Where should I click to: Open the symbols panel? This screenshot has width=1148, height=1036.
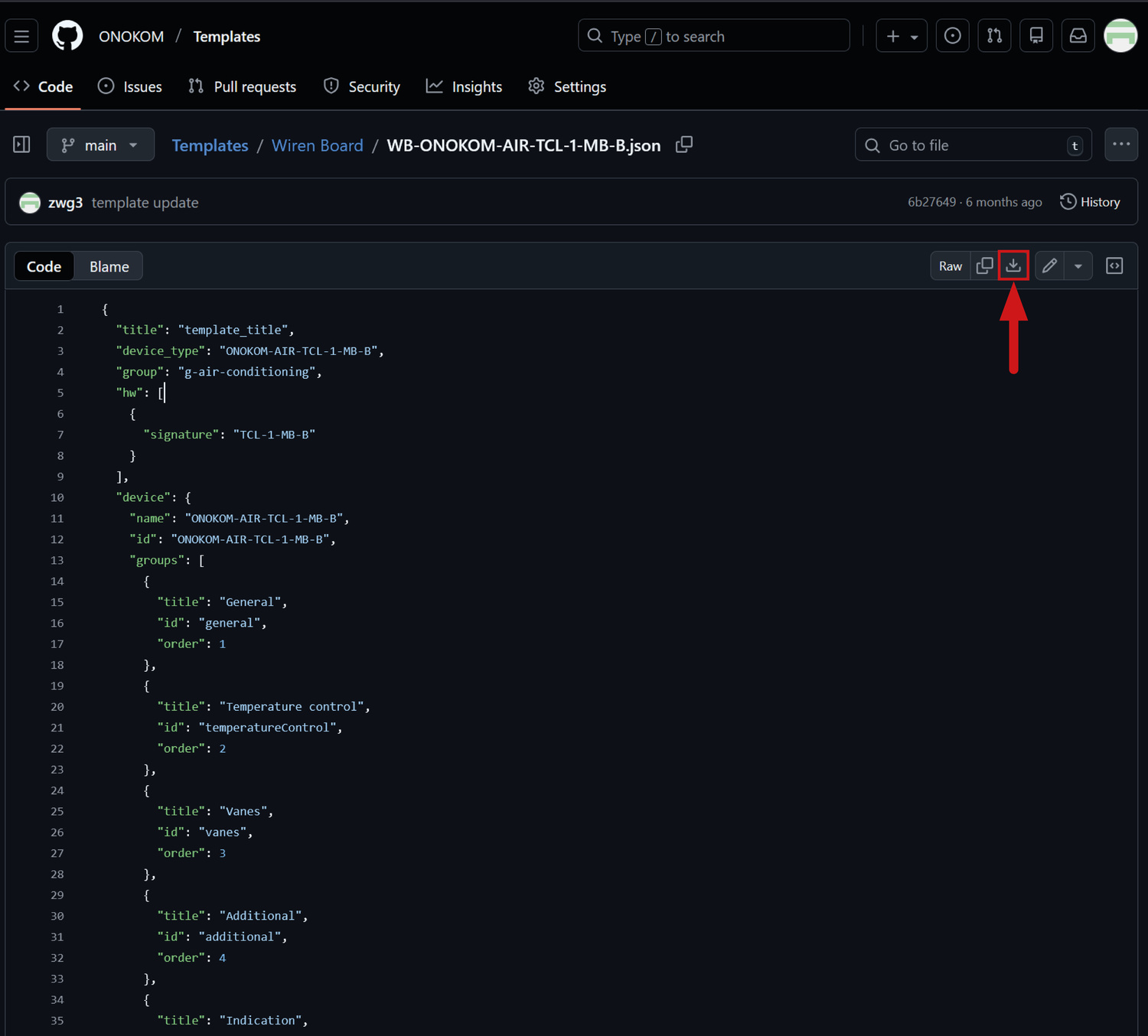tap(1114, 266)
